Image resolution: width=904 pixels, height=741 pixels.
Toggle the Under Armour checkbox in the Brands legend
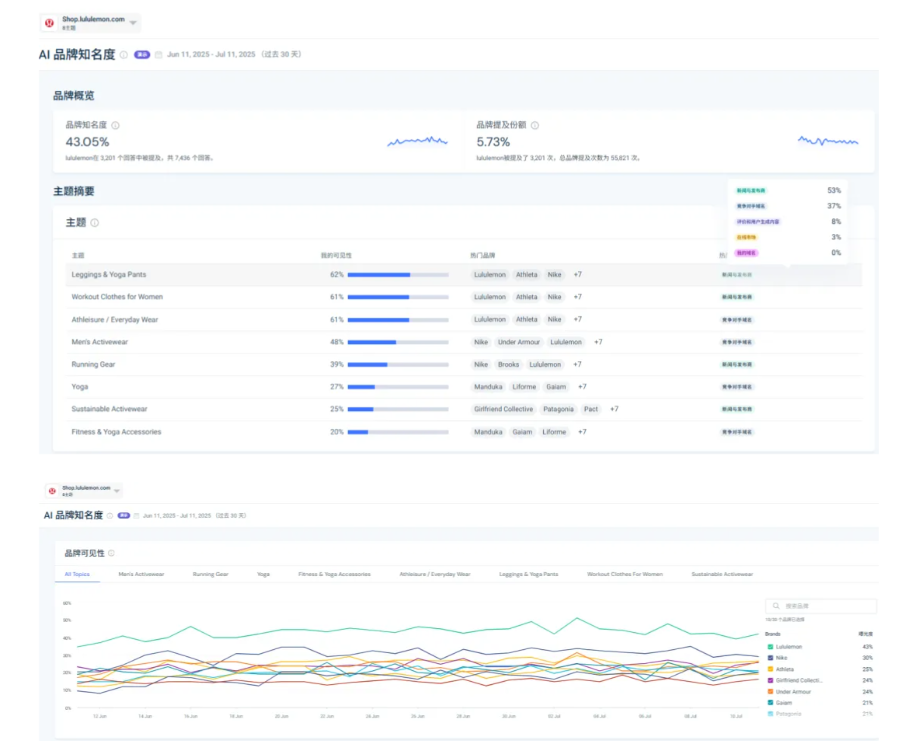coord(770,691)
